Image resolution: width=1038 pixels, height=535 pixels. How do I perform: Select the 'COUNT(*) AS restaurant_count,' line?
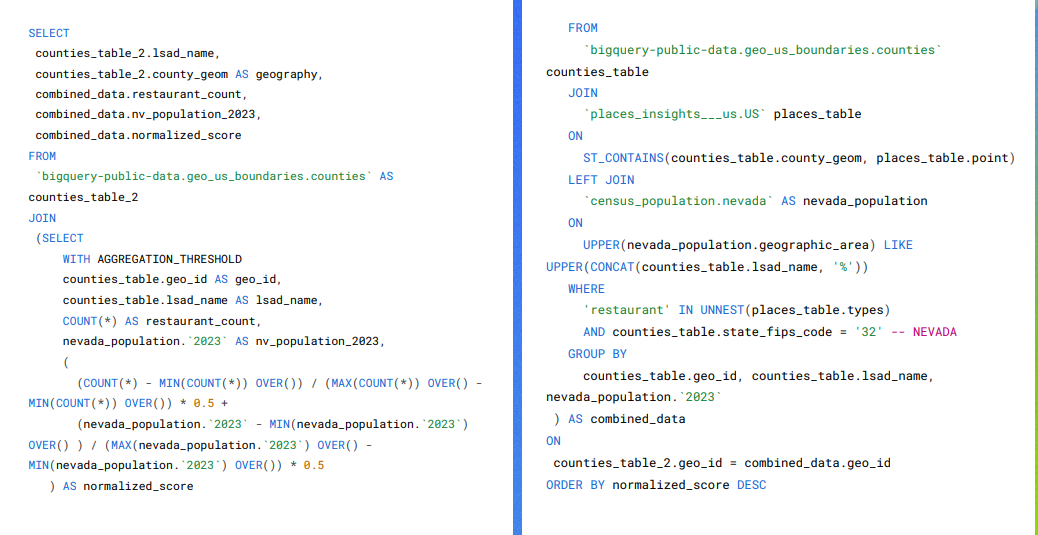162,321
